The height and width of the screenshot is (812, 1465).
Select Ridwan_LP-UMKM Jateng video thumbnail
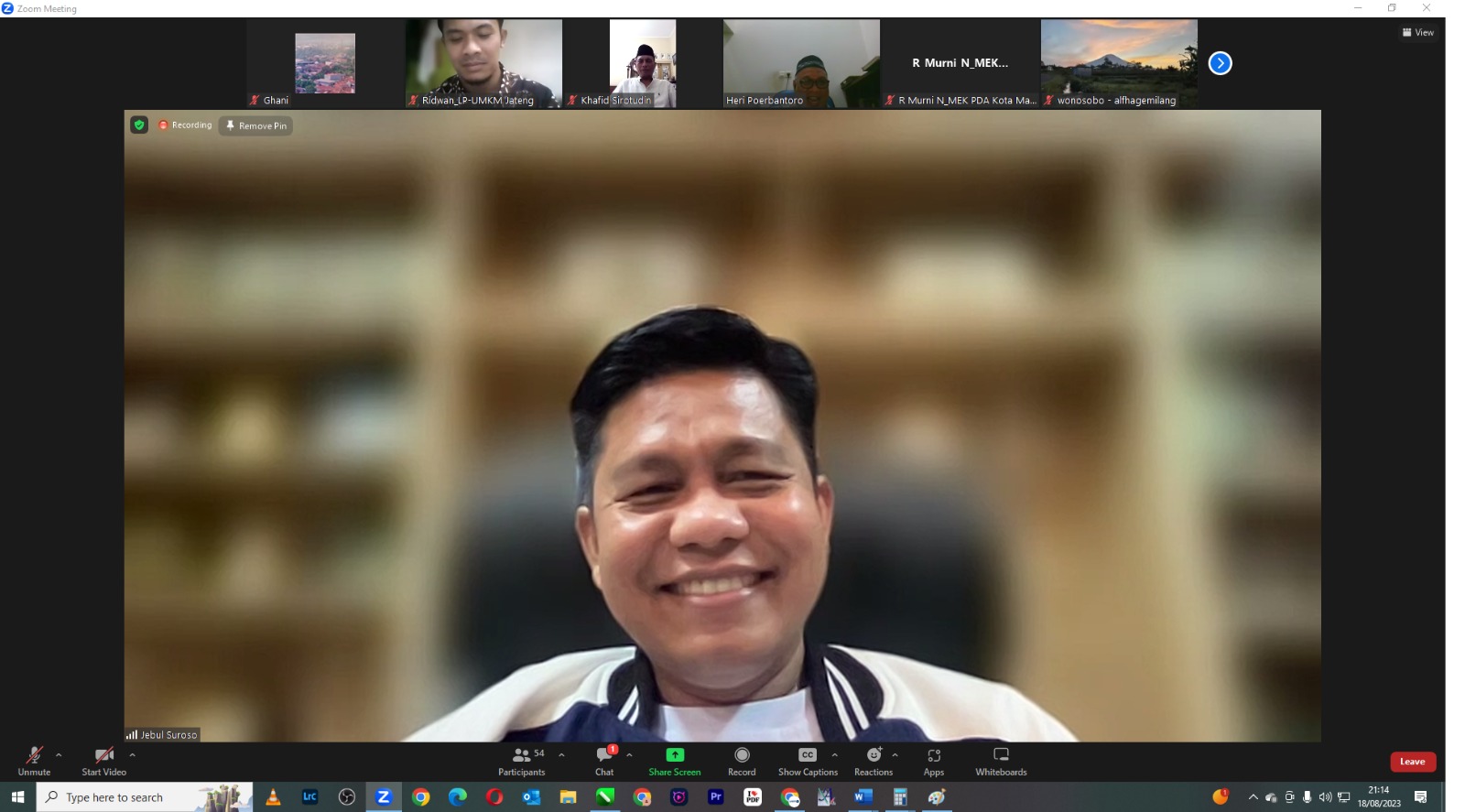pos(483,62)
